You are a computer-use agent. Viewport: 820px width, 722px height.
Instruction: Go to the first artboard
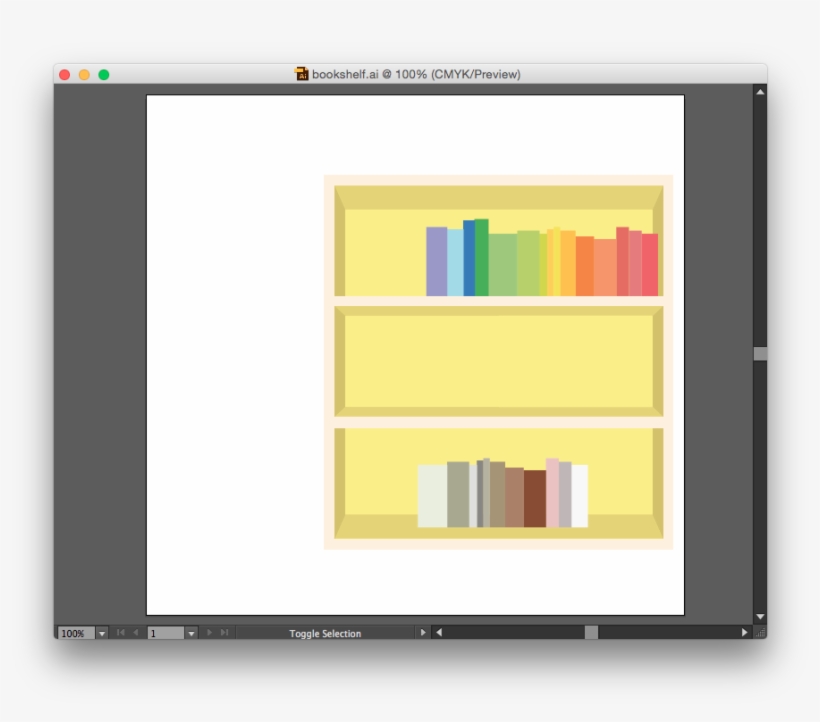tap(121, 633)
